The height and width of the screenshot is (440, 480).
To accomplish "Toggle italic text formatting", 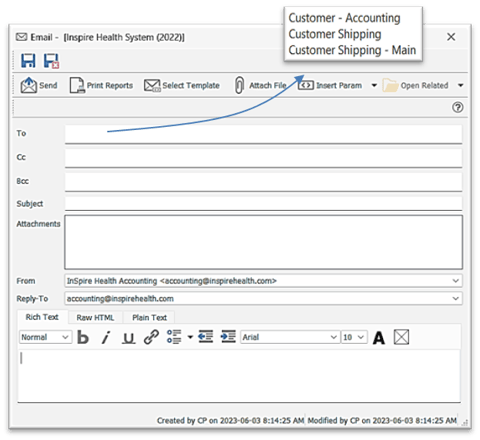I will click(106, 337).
